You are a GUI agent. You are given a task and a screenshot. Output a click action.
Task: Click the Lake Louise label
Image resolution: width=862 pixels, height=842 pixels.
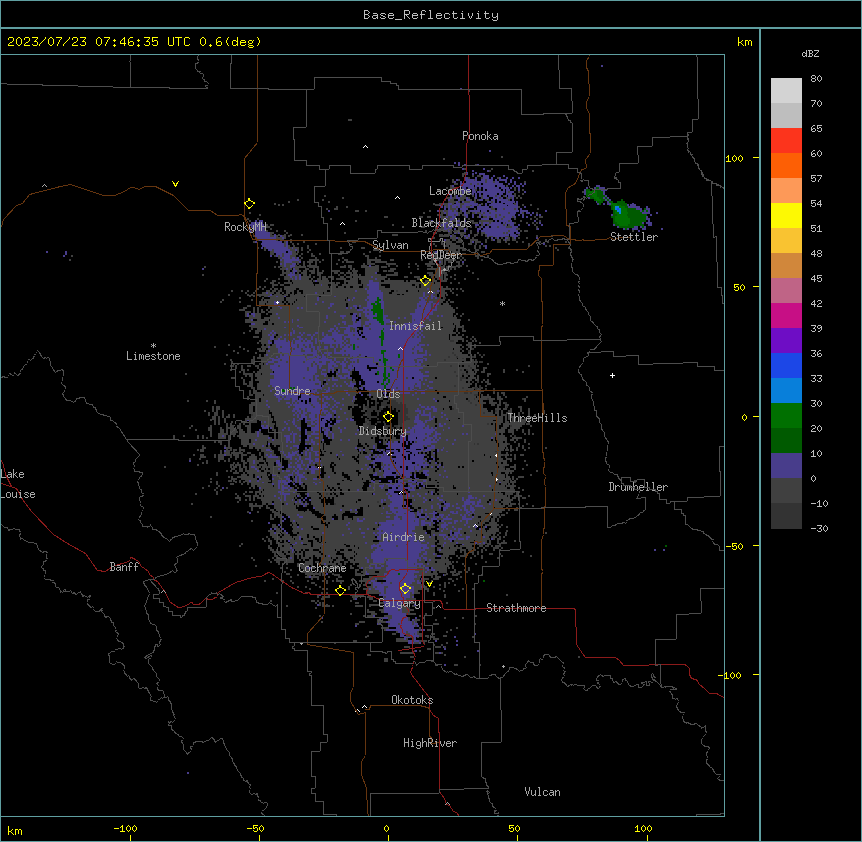[18, 484]
